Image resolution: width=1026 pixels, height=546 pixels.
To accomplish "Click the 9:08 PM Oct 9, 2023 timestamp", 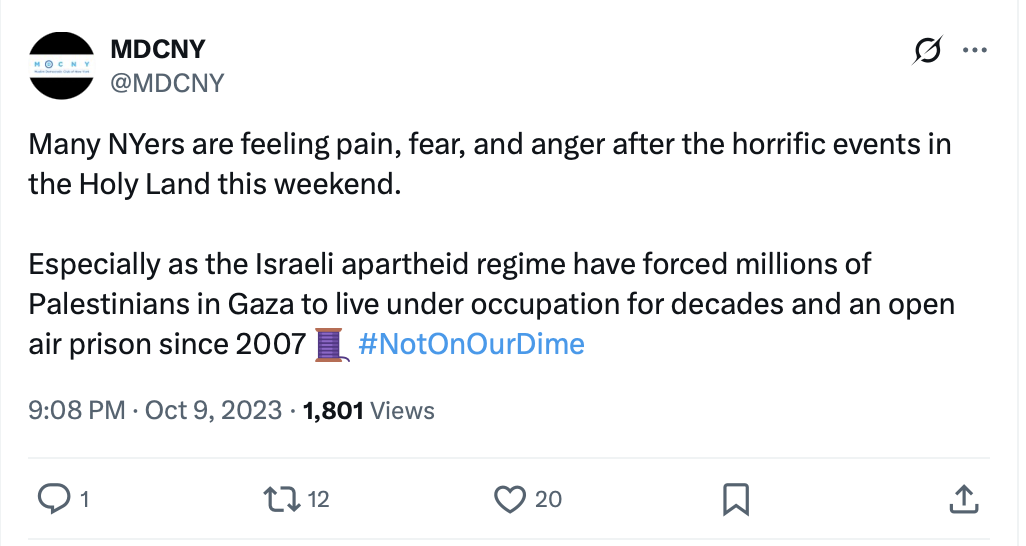I will 155,410.
